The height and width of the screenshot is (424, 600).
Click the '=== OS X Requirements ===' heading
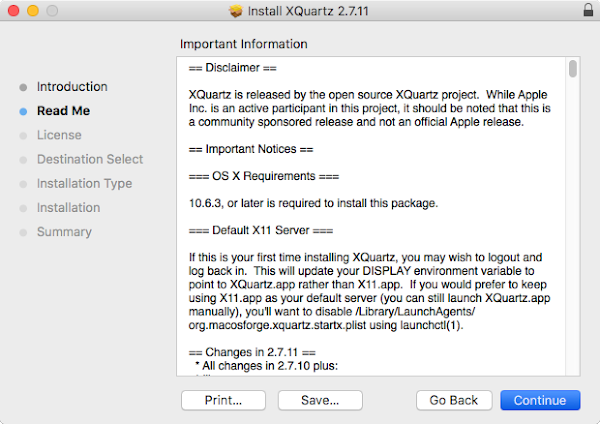pyautogui.click(x=264, y=176)
